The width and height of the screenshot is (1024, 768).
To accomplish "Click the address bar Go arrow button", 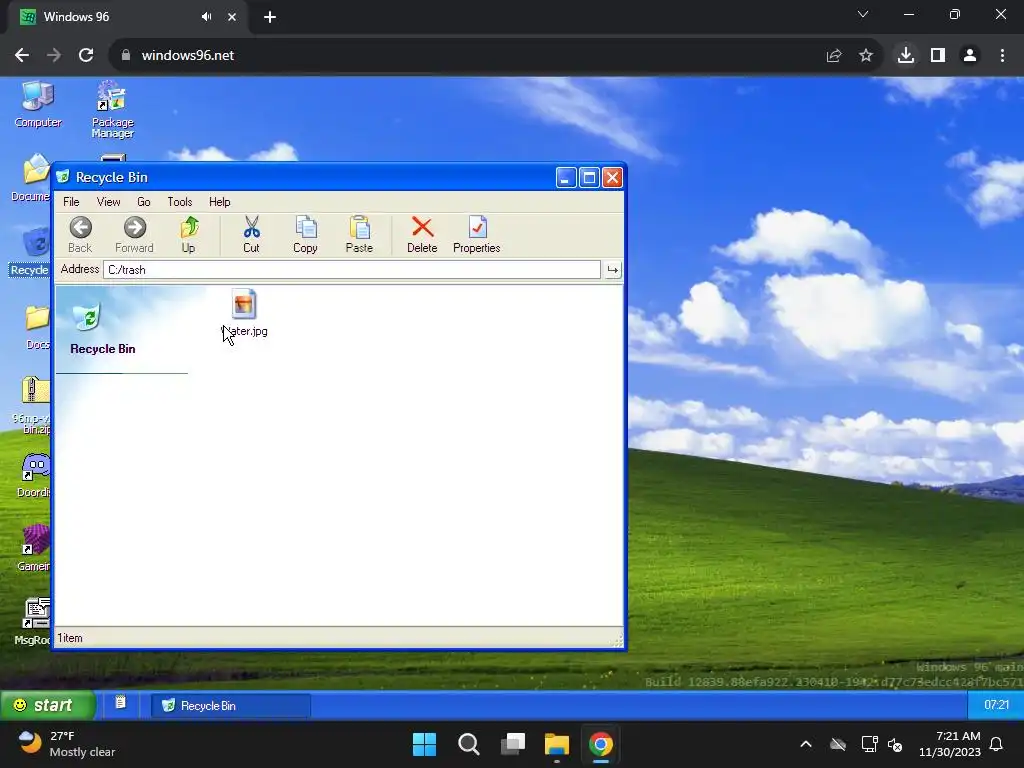I will (612, 270).
